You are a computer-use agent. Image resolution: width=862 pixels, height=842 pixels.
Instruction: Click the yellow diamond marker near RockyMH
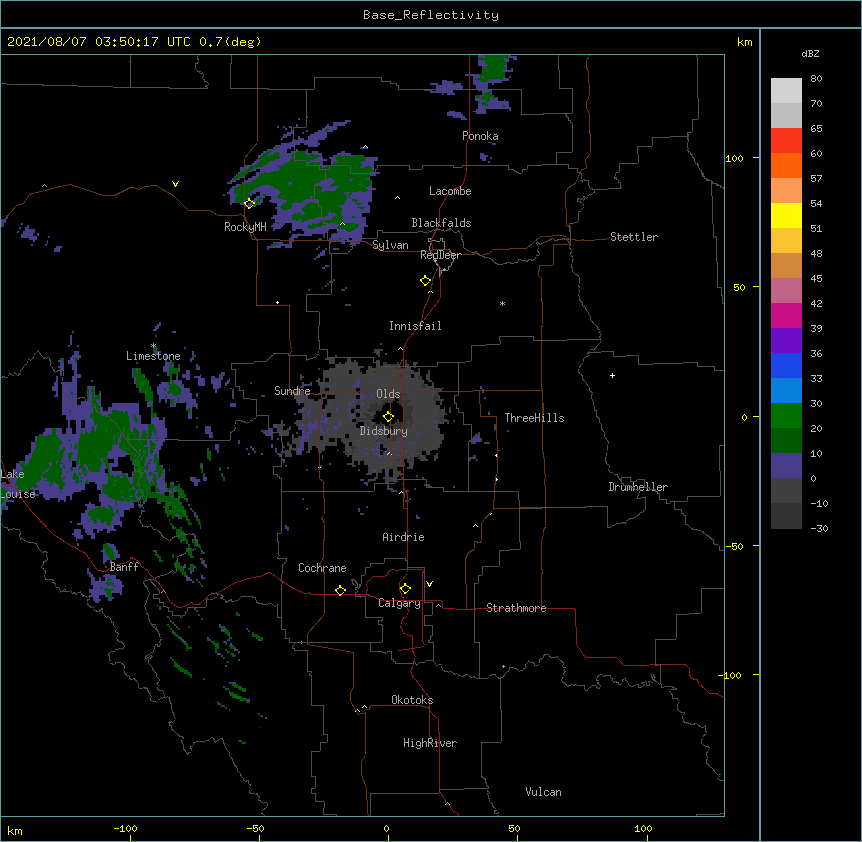point(250,203)
